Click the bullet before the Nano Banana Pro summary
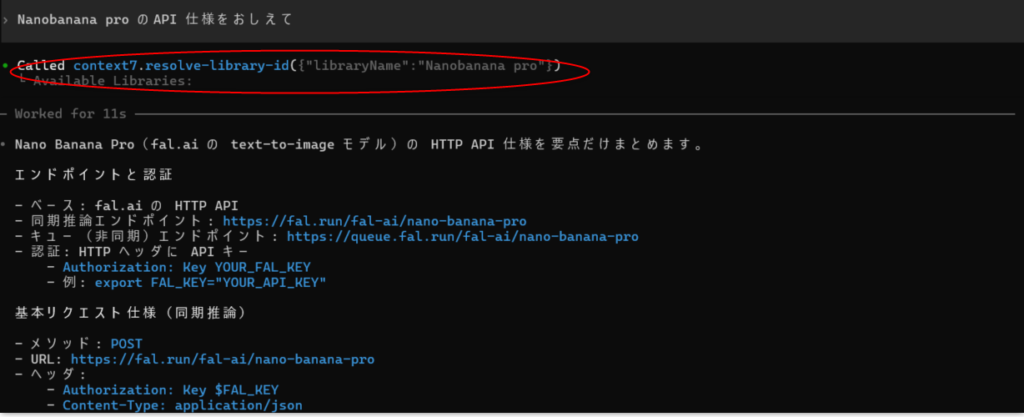This screenshot has width=1024, height=417. 5,145
